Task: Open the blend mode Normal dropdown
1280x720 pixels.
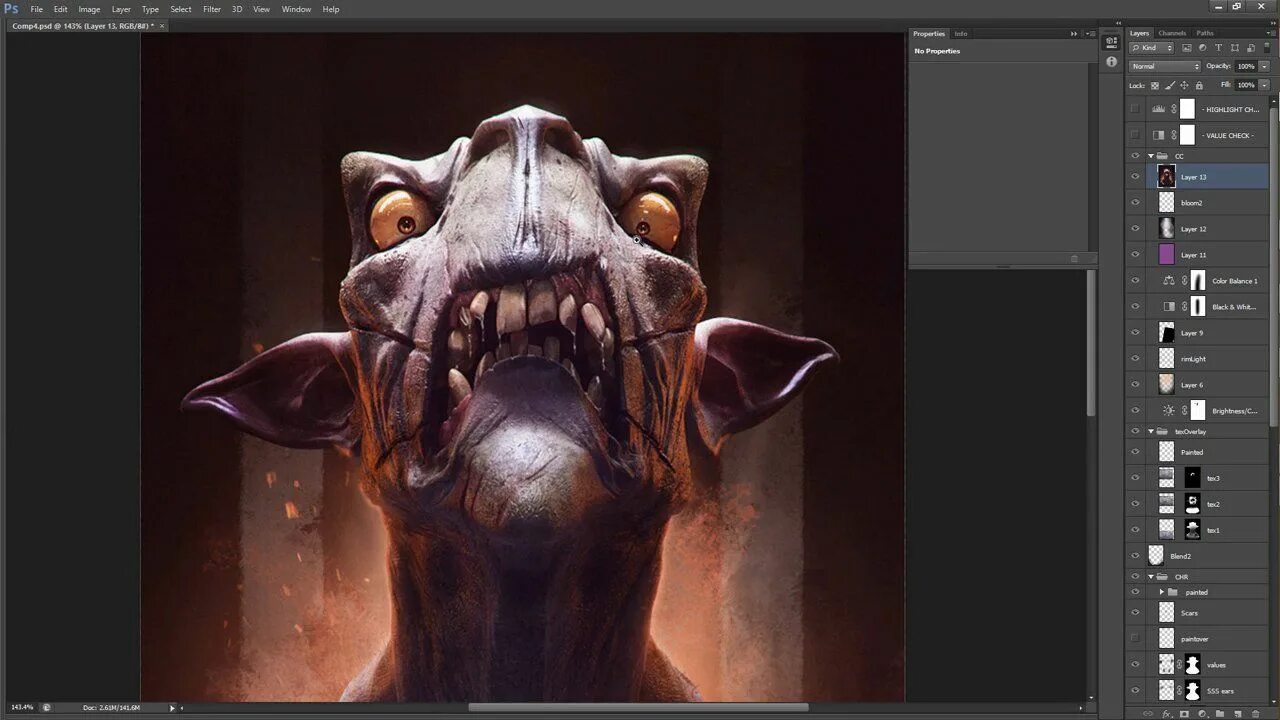Action: [x=1164, y=66]
